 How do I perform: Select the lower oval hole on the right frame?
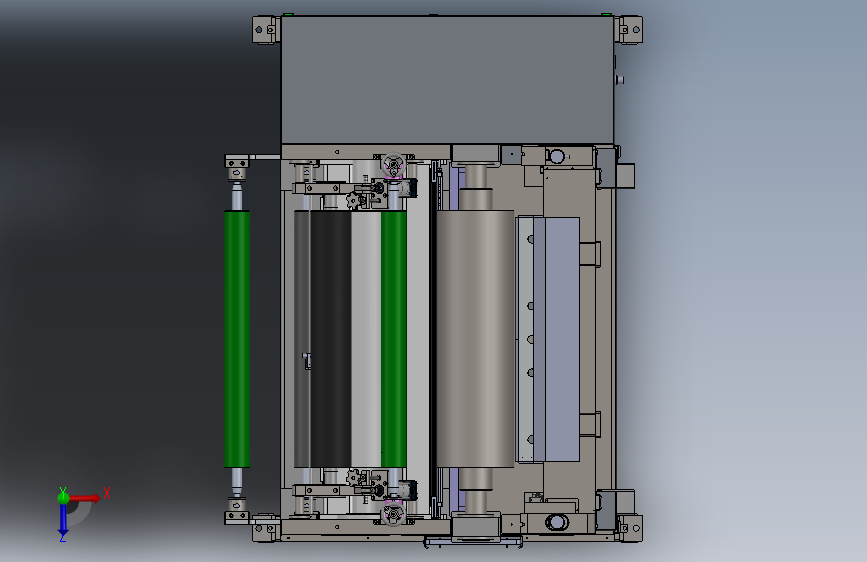(557, 522)
